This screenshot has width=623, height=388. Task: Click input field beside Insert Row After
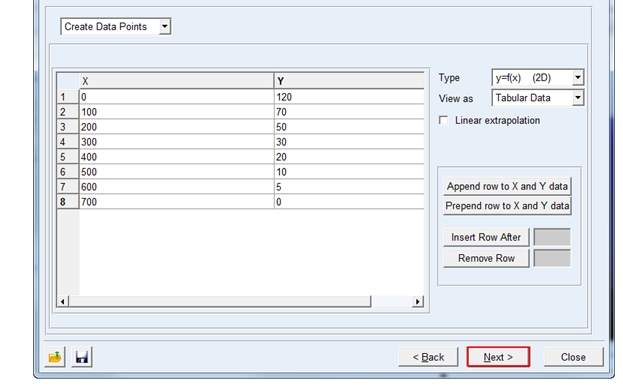(x=552, y=237)
